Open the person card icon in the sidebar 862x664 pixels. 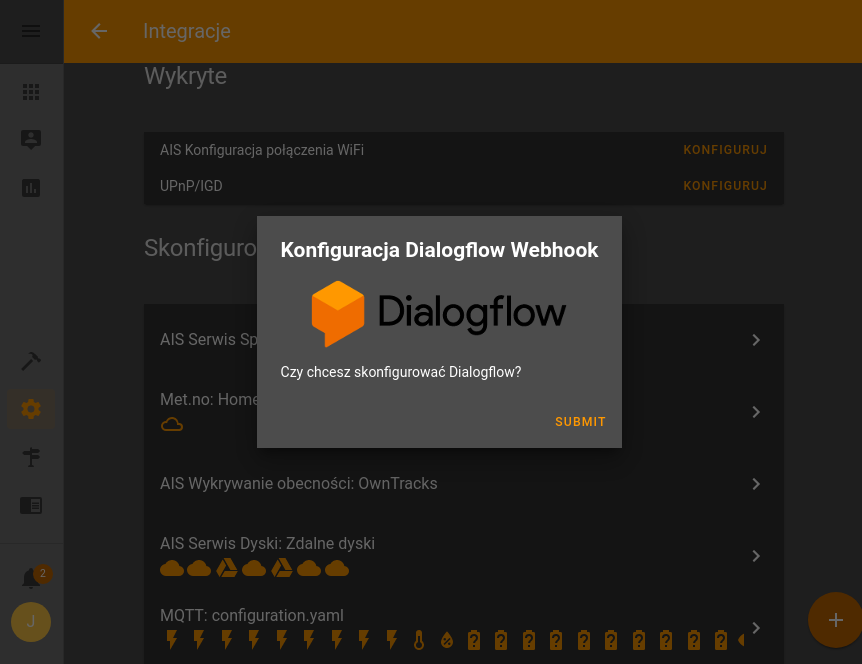point(31,140)
